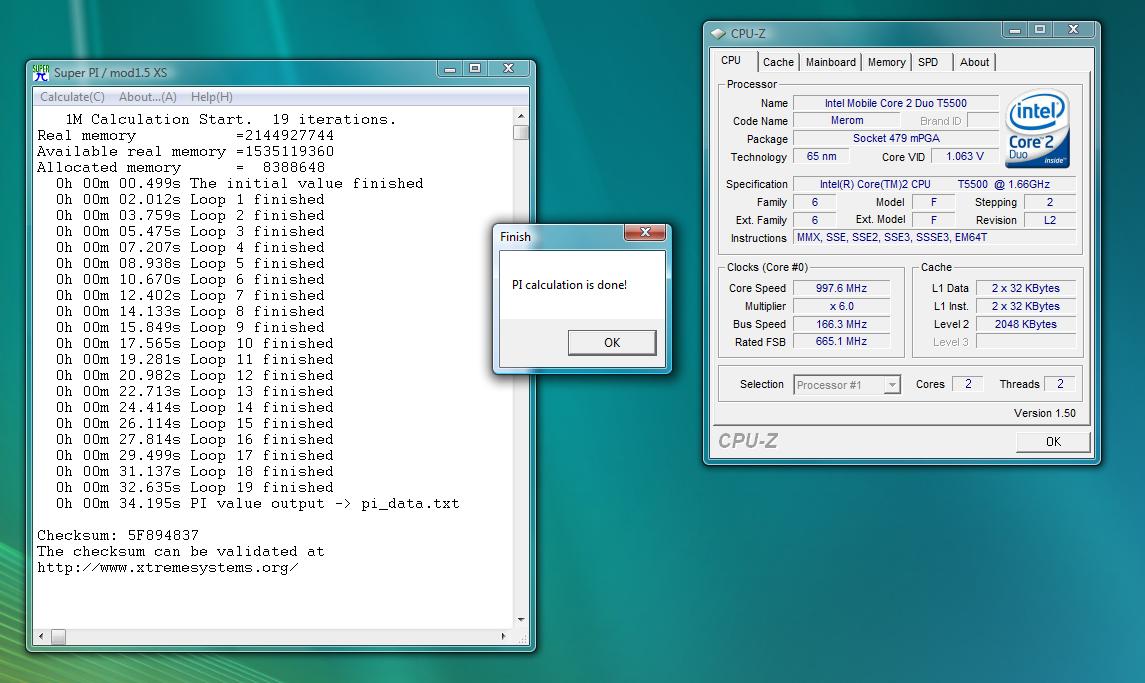Screen dimensions: 1145x683
Task: Click the Cores value '2'
Action: [x=968, y=384]
